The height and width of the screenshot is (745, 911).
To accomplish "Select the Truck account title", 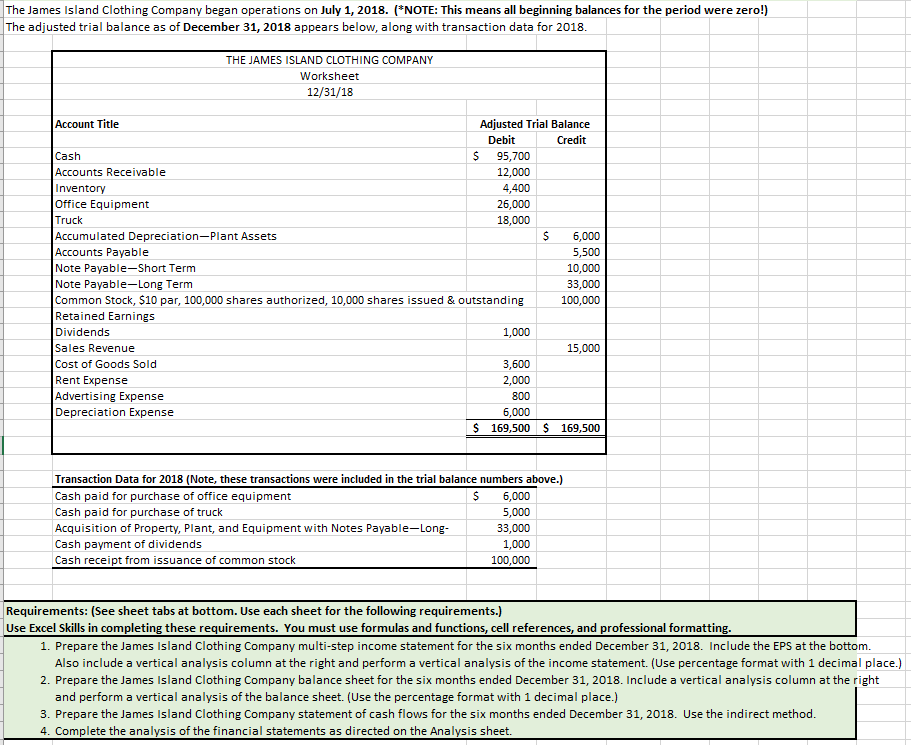I will [69, 220].
